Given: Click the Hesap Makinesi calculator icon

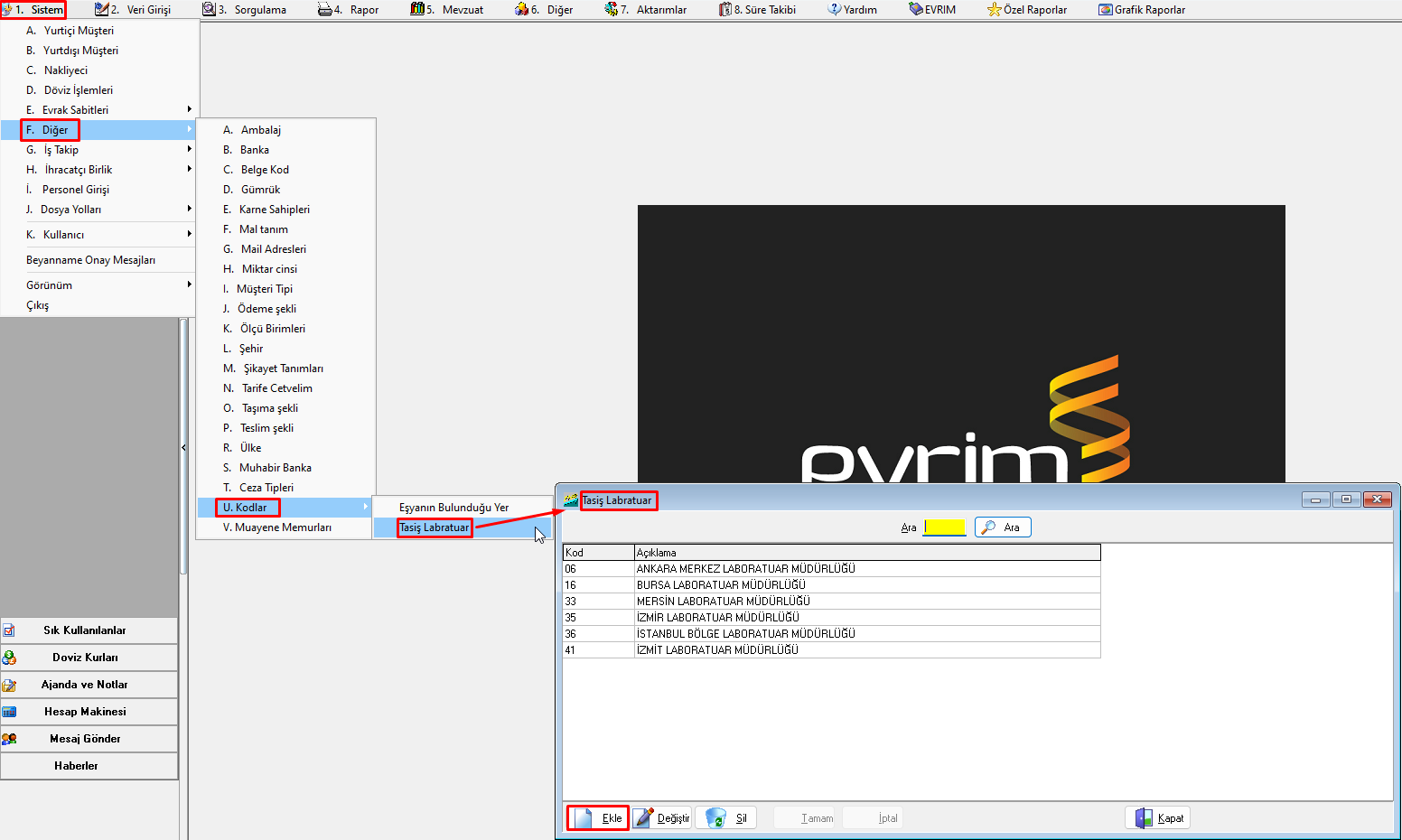Looking at the screenshot, I should (9, 712).
